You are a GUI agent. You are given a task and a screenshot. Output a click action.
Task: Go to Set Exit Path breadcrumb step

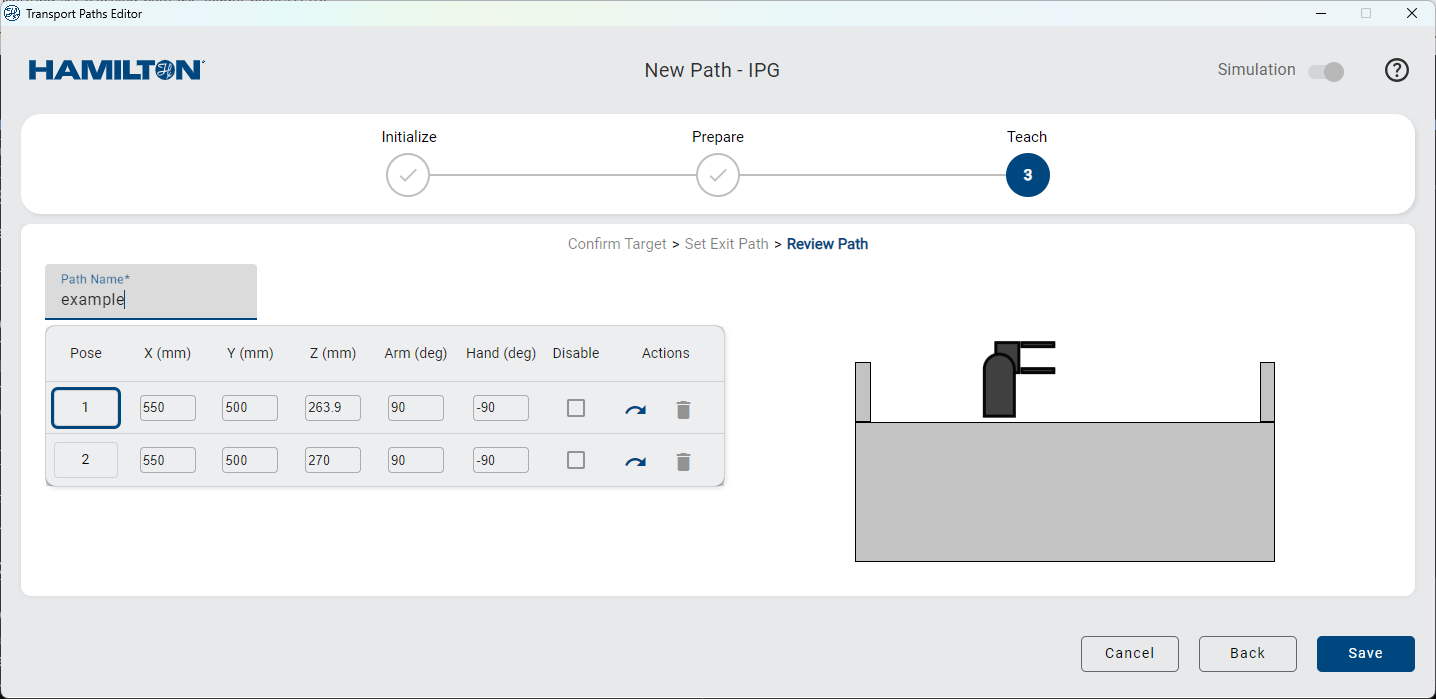pyautogui.click(x=726, y=244)
